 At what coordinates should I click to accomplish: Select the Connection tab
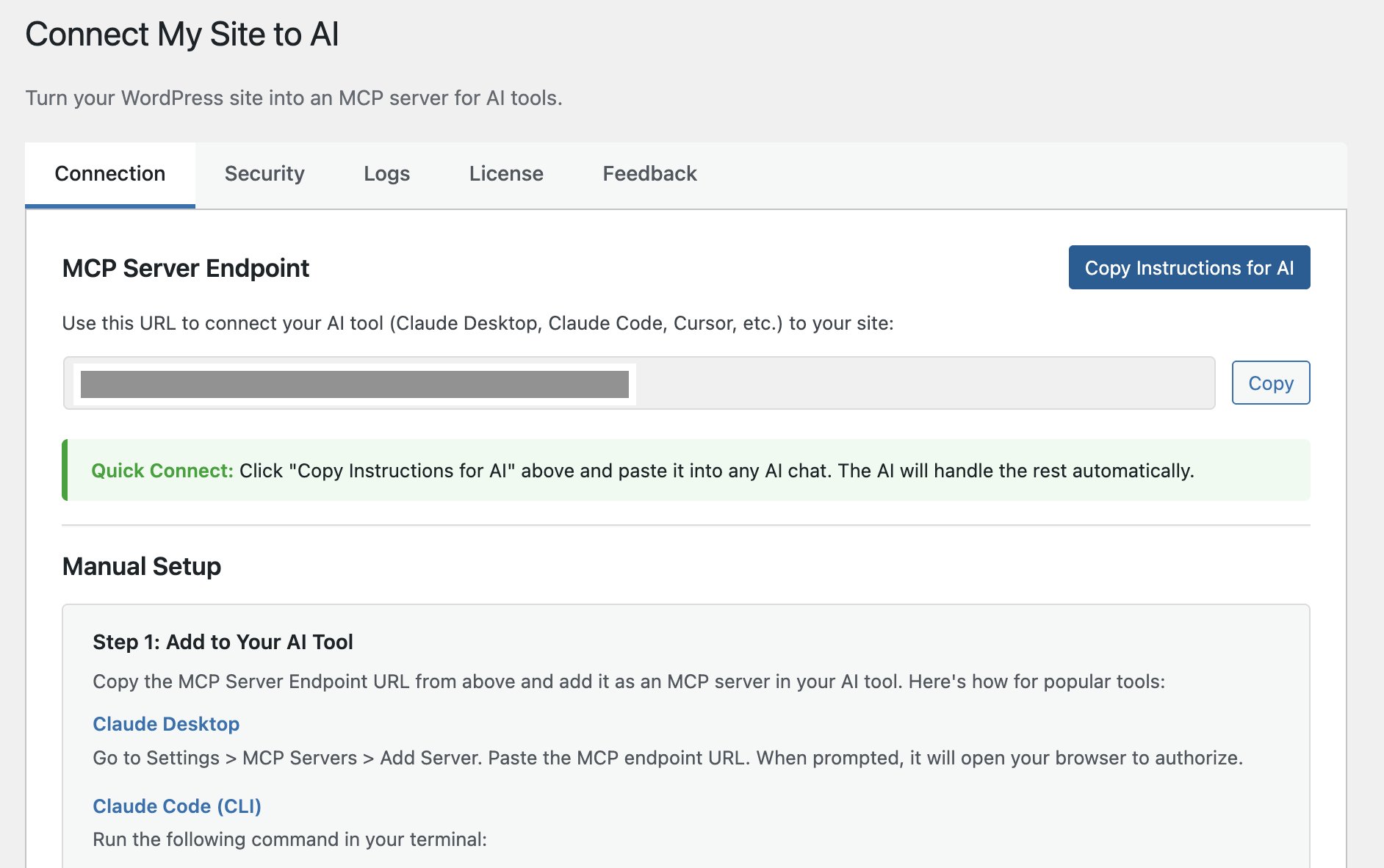pyautogui.click(x=110, y=173)
